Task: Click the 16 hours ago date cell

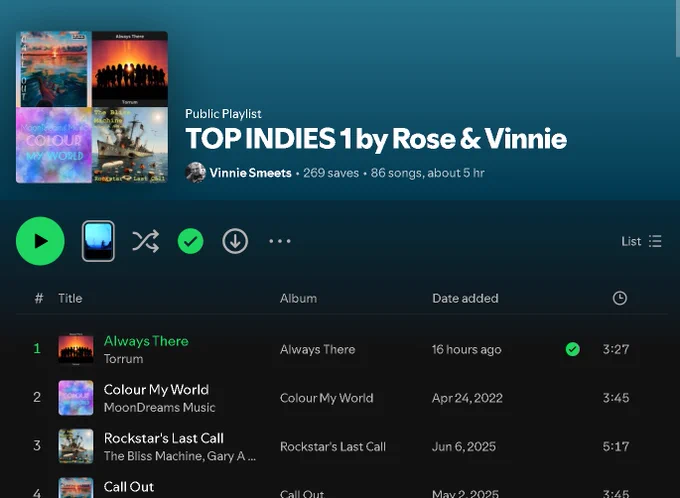Action: [x=467, y=350]
